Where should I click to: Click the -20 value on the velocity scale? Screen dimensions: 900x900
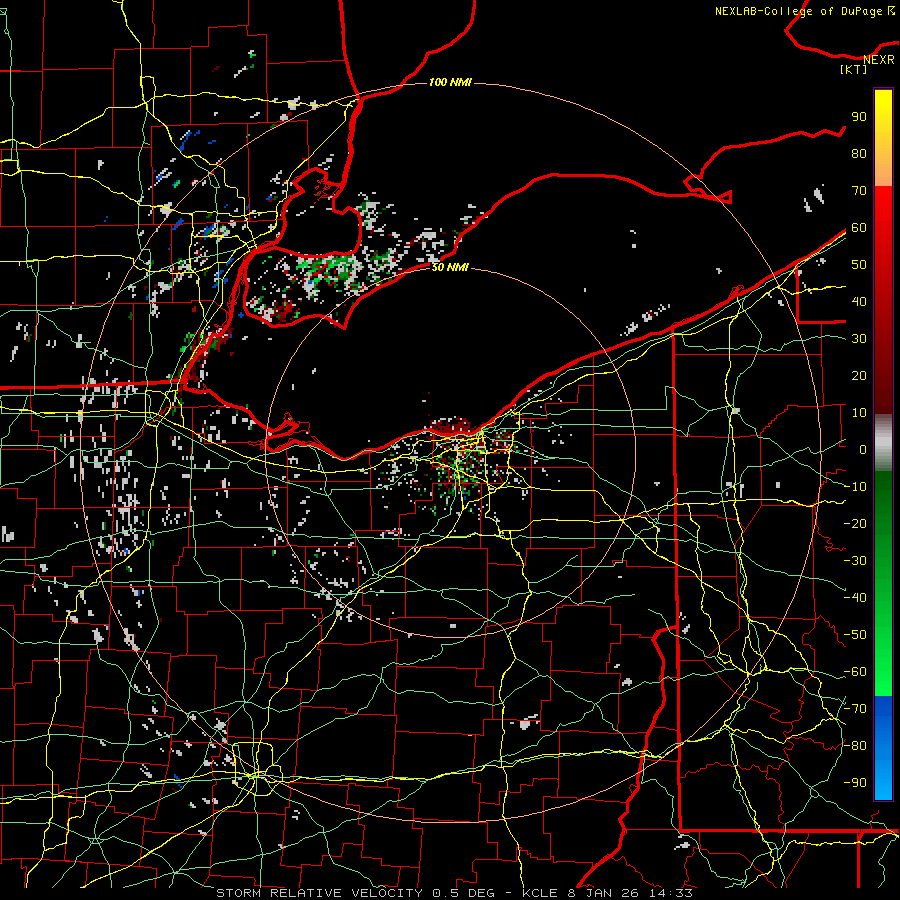pos(855,524)
